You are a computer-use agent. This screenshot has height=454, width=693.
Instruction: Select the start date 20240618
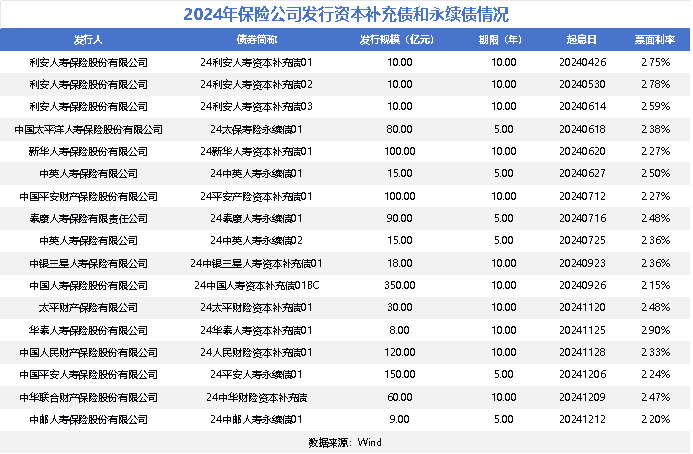coord(583,130)
